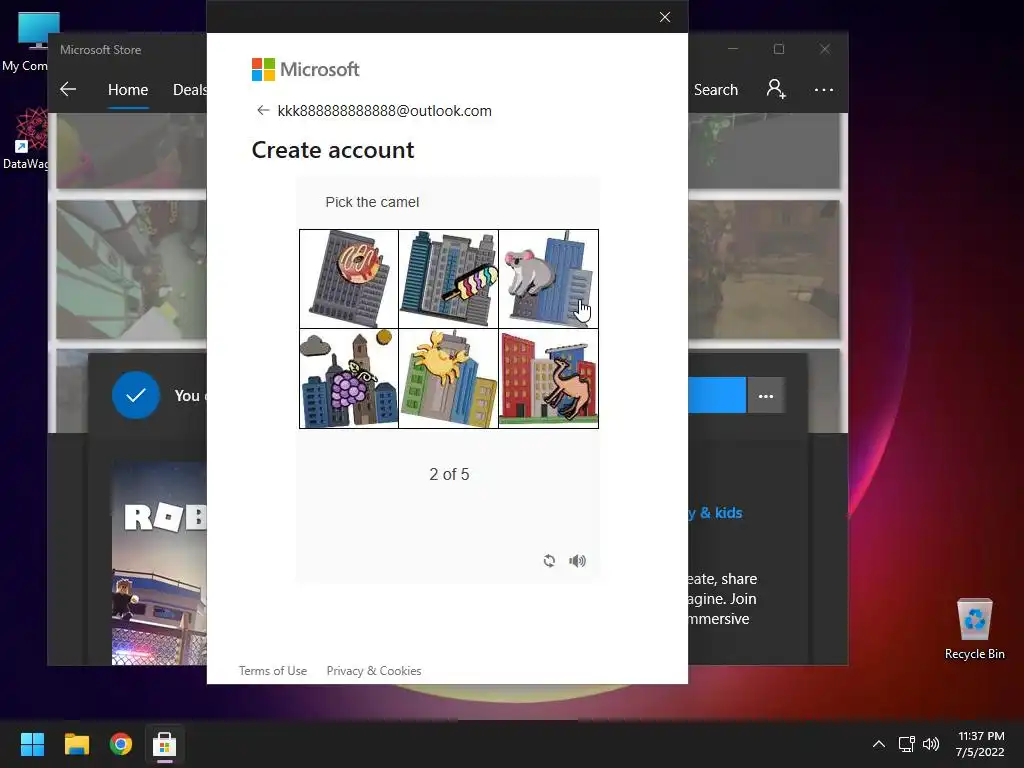Image resolution: width=1024 pixels, height=768 pixels.
Task: Open the network status tray icon
Action: (x=906, y=744)
